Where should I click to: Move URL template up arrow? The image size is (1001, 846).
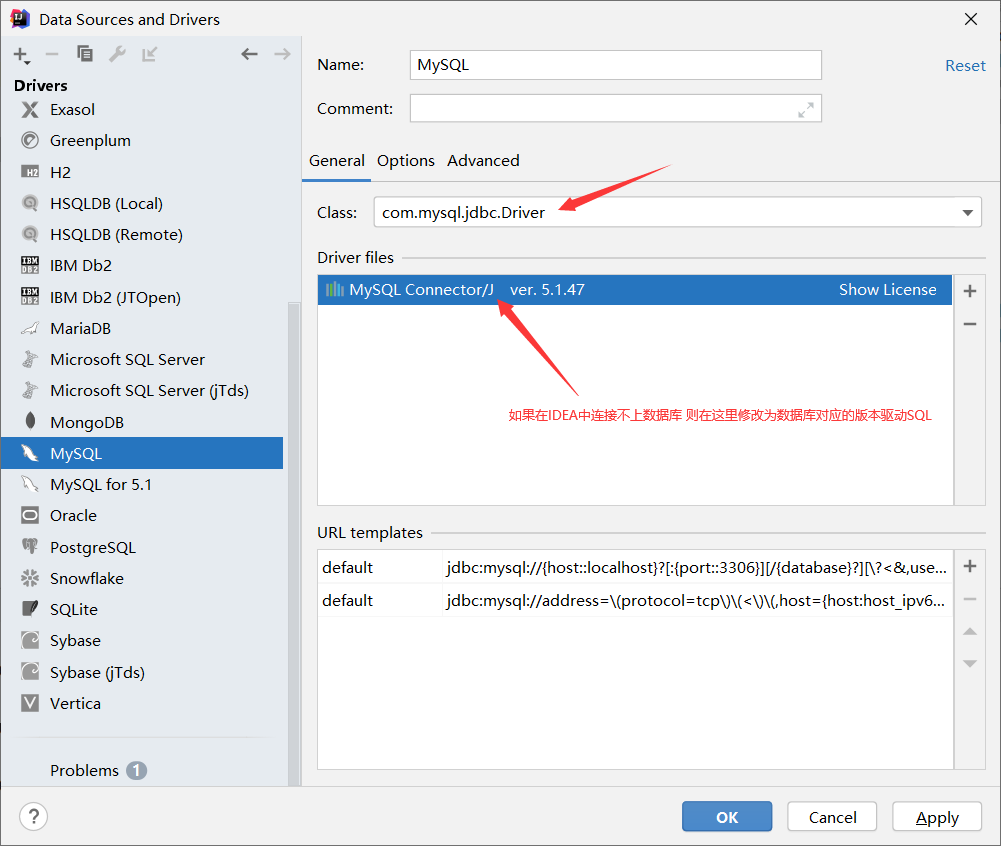(970, 631)
